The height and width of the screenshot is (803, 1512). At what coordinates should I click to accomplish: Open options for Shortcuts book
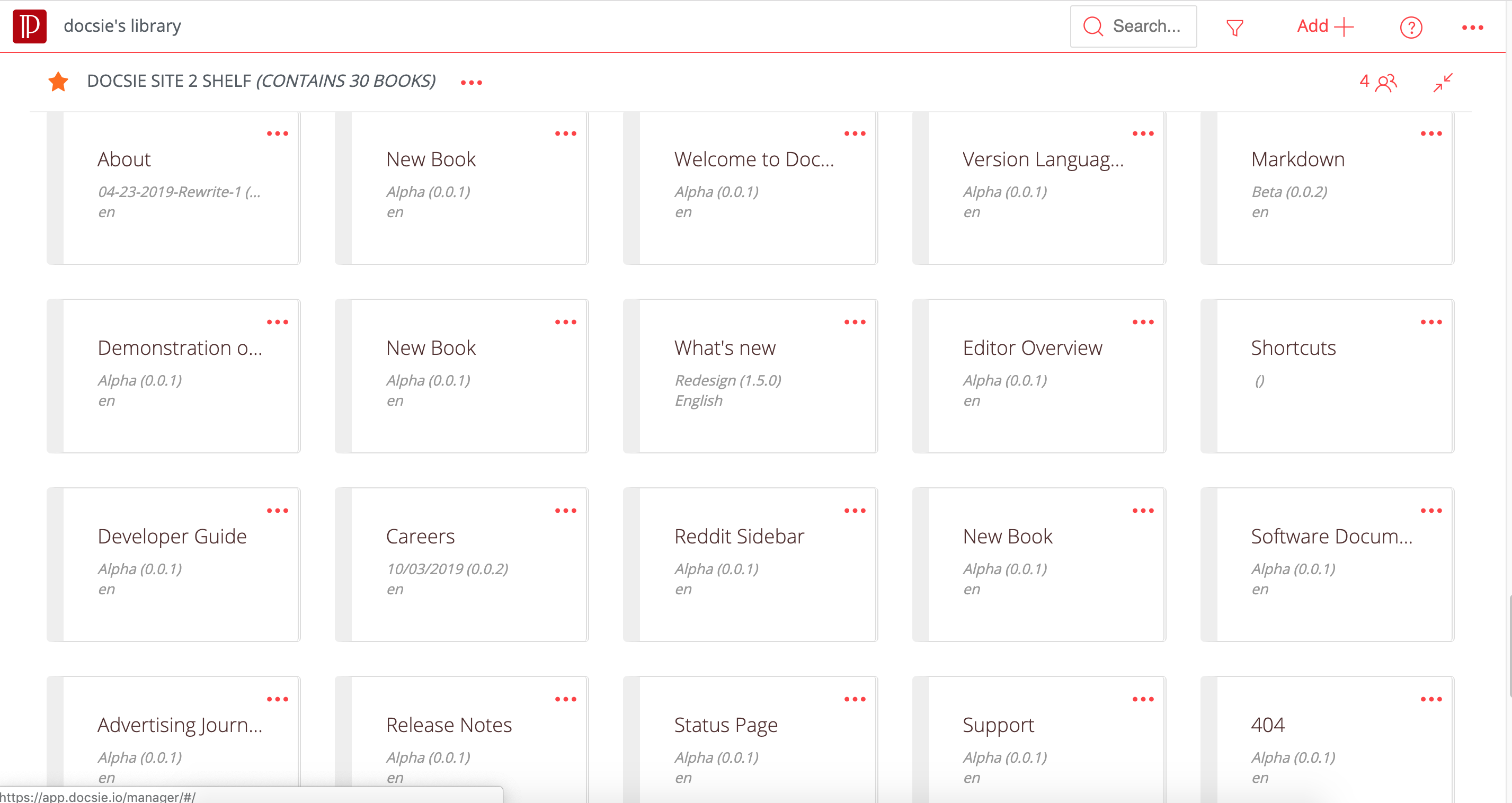(x=1431, y=322)
